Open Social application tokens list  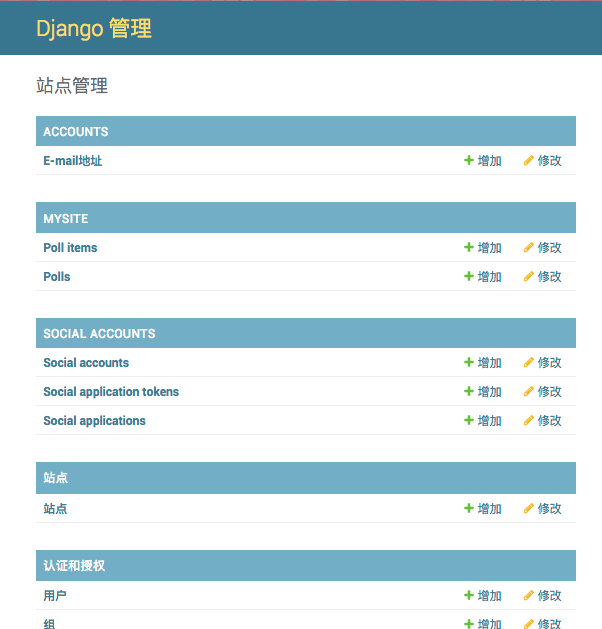point(111,392)
